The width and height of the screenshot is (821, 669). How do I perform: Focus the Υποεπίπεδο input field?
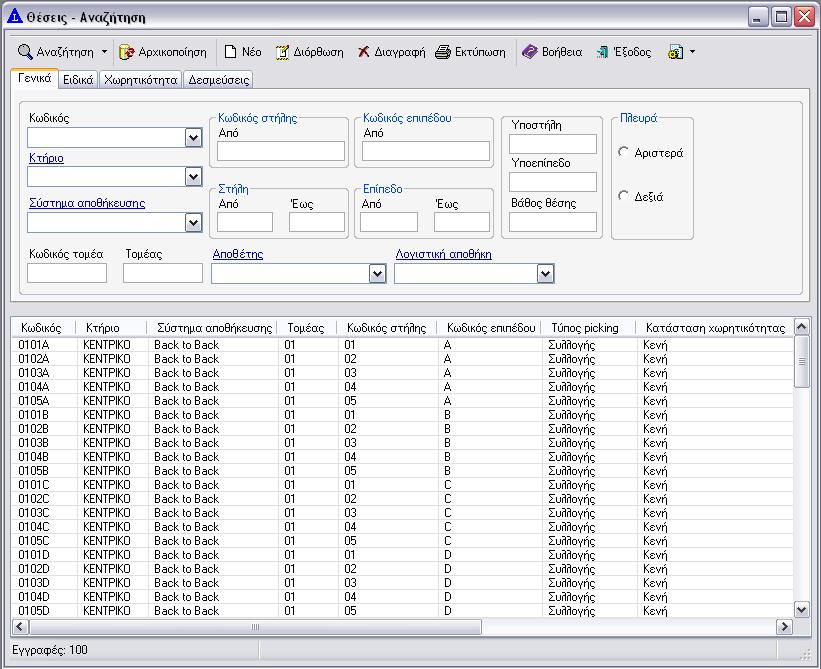click(553, 182)
